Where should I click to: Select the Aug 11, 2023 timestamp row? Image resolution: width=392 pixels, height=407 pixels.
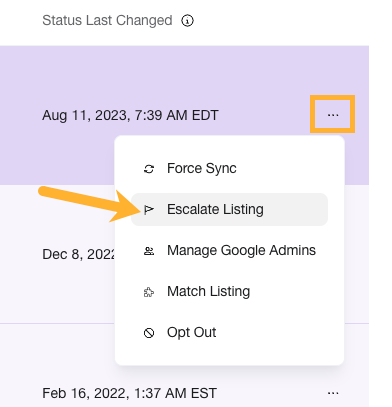pyautogui.click(x=130, y=115)
